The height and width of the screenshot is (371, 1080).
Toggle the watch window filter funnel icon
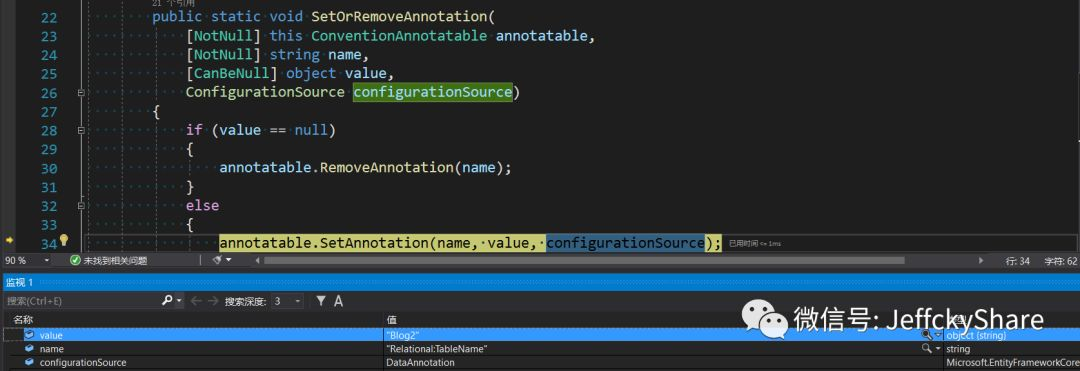[x=321, y=301]
